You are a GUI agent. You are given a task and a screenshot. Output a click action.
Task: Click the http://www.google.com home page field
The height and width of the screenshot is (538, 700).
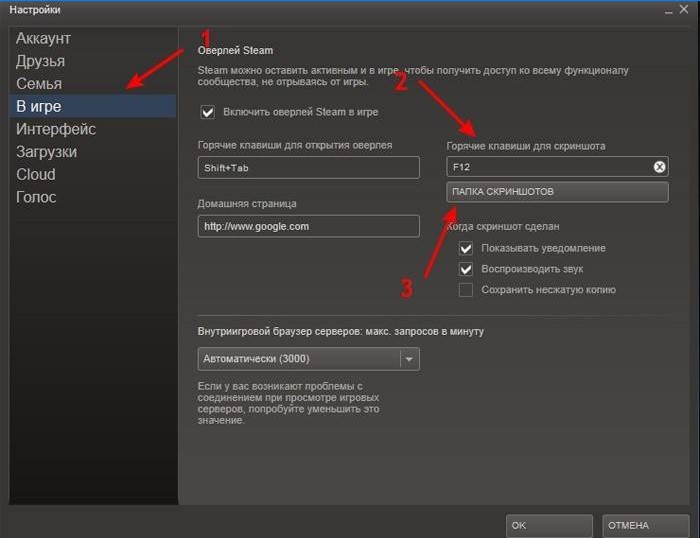click(x=308, y=226)
